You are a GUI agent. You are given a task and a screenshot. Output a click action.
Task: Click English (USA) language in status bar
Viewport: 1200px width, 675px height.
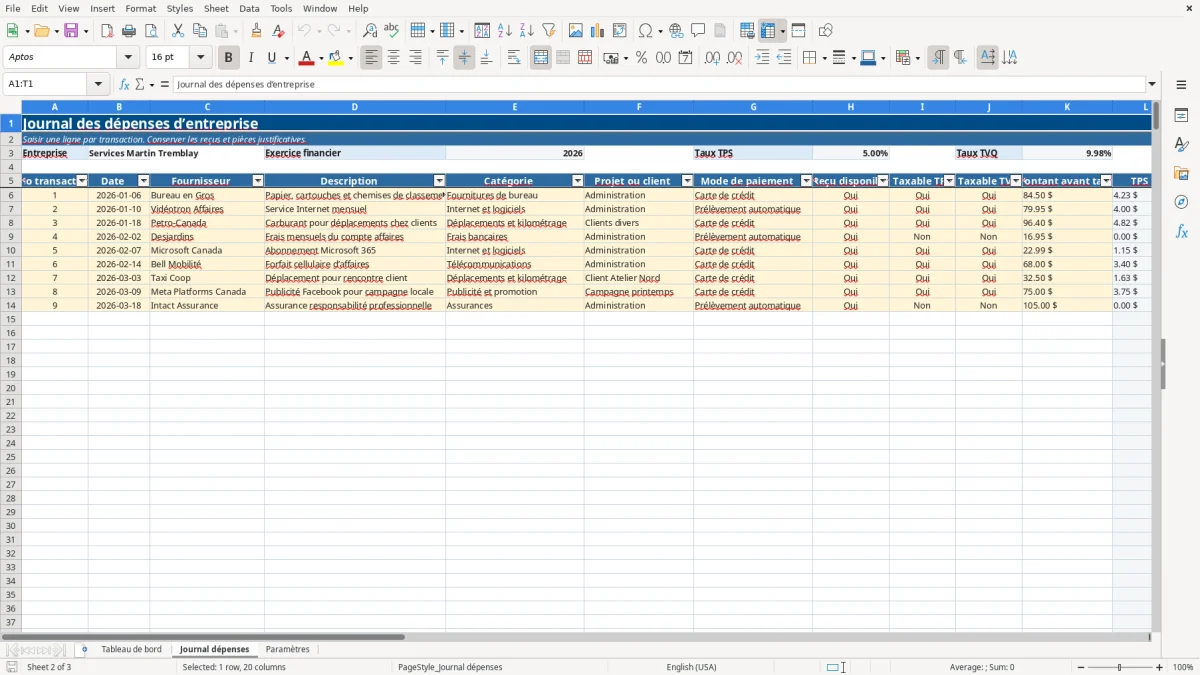692,667
